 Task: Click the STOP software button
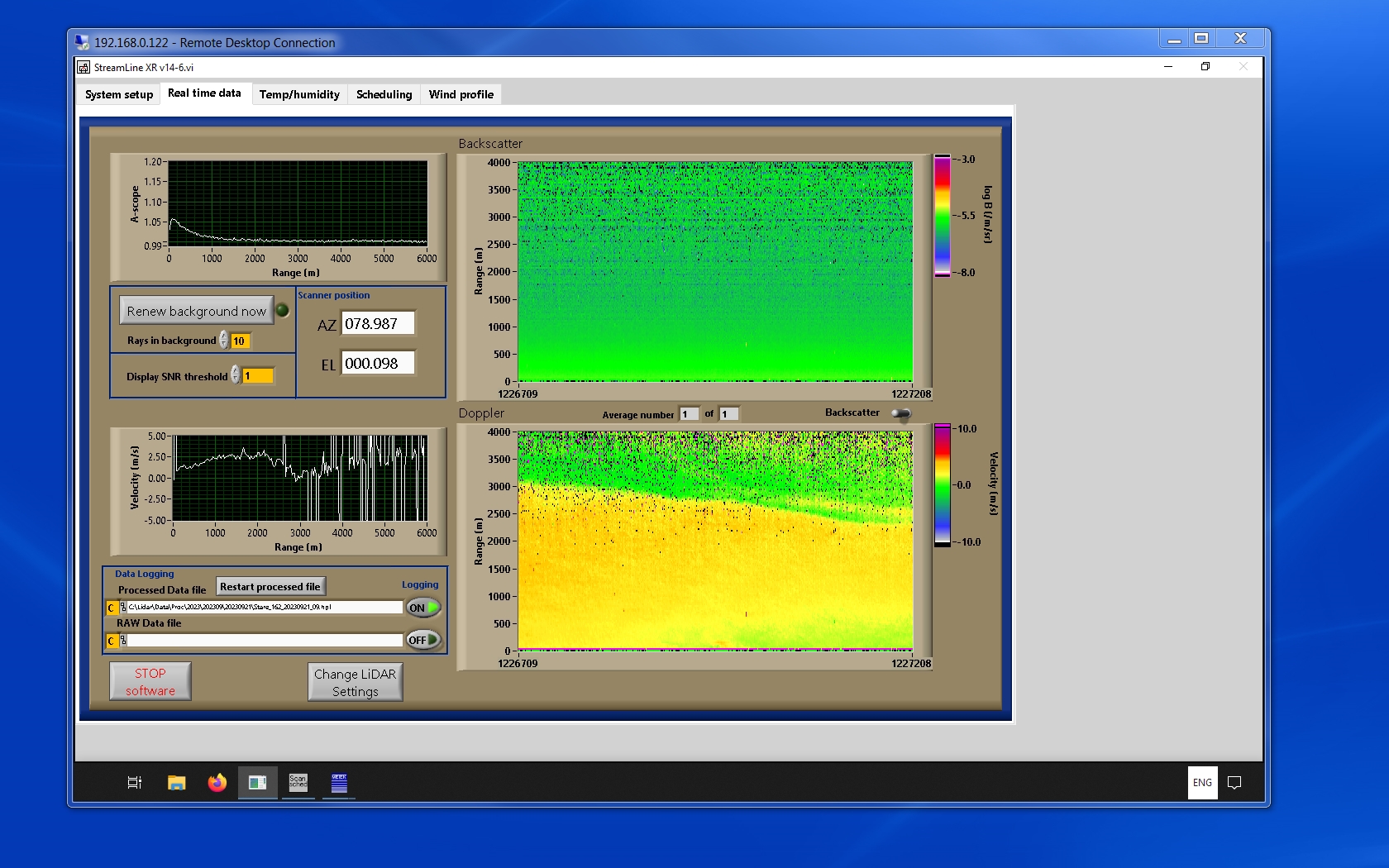150,682
